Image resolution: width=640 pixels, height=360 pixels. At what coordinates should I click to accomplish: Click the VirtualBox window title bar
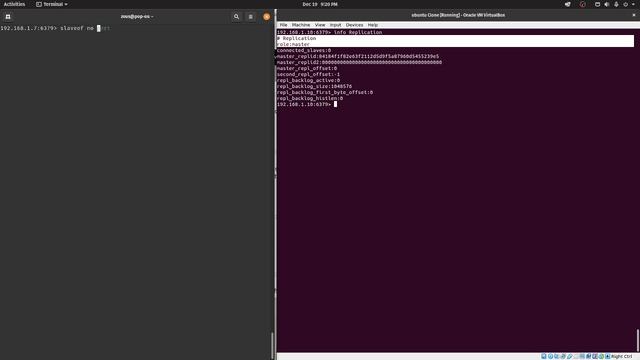coord(458,15)
